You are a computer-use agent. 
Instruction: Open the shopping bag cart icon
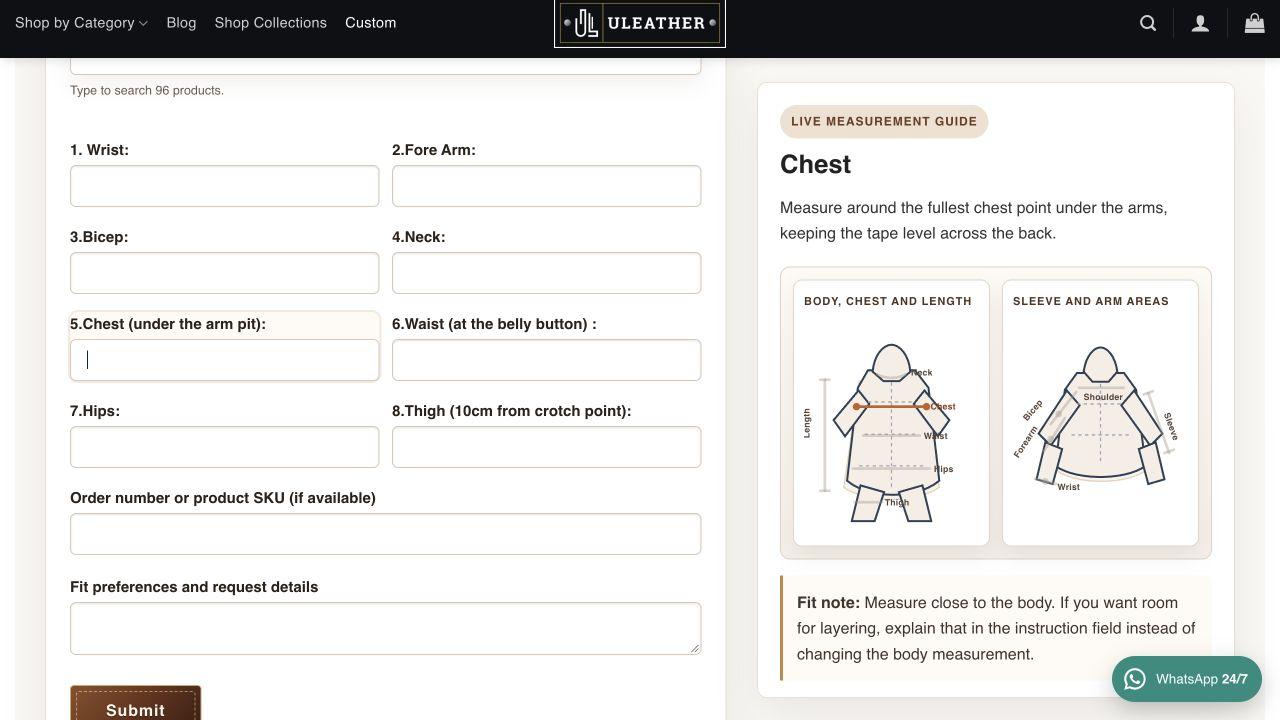(x=1254, y=22)
